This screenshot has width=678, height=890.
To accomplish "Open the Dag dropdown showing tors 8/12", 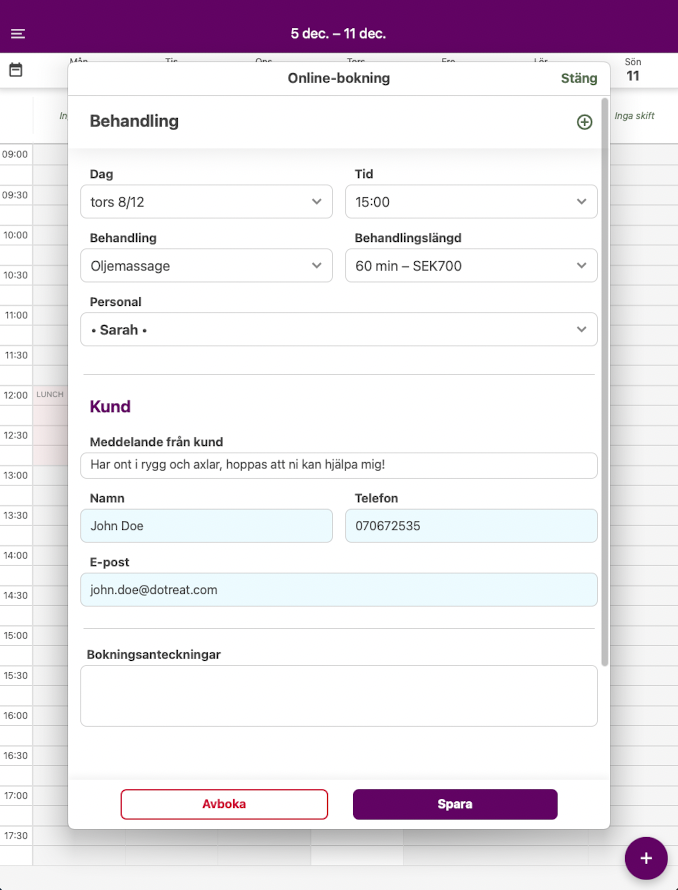I will coord(206,202).
